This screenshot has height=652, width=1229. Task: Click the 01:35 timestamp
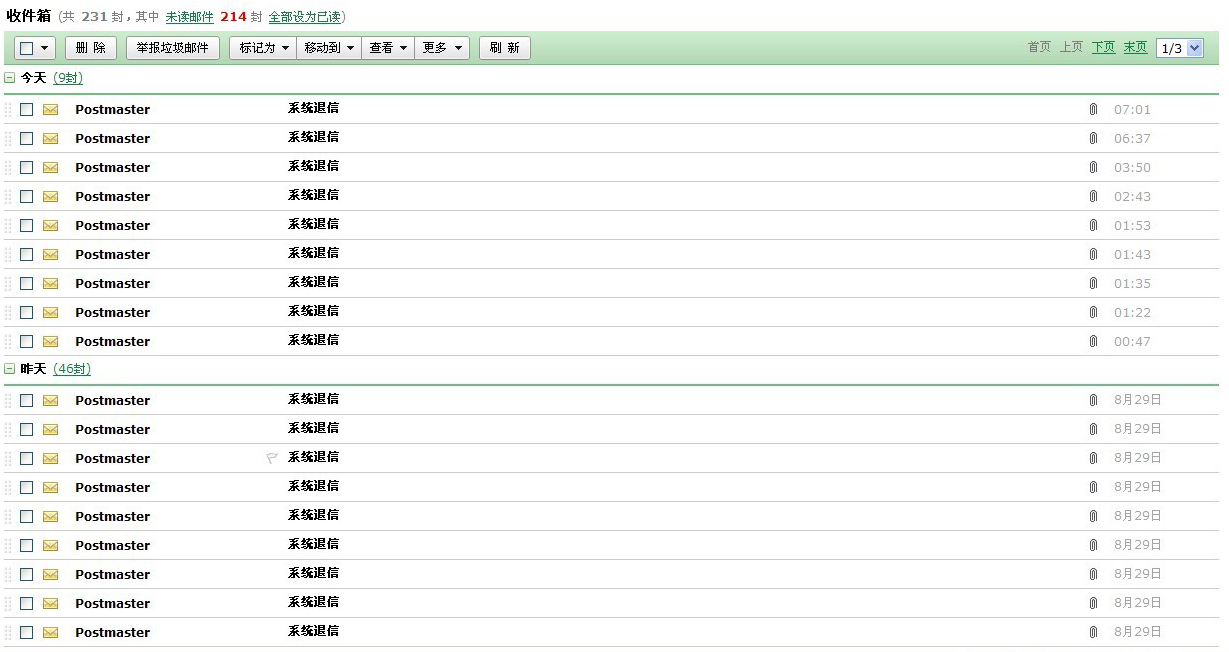click(1132, 284)
